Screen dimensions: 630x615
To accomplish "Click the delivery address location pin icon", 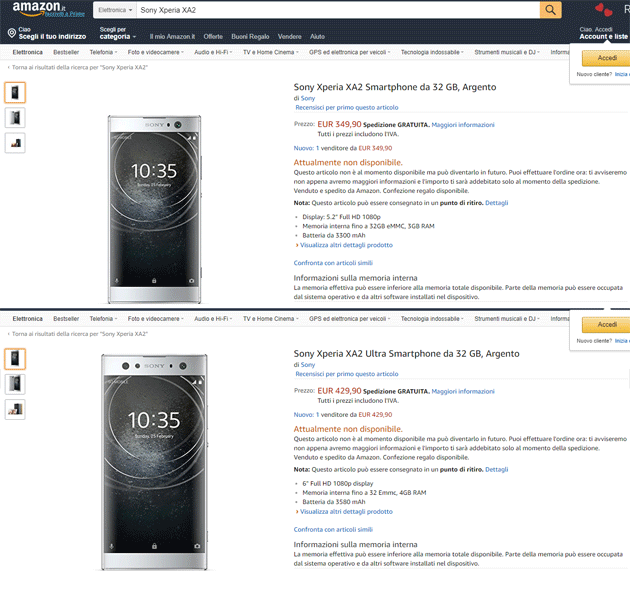I will (11, 33).
